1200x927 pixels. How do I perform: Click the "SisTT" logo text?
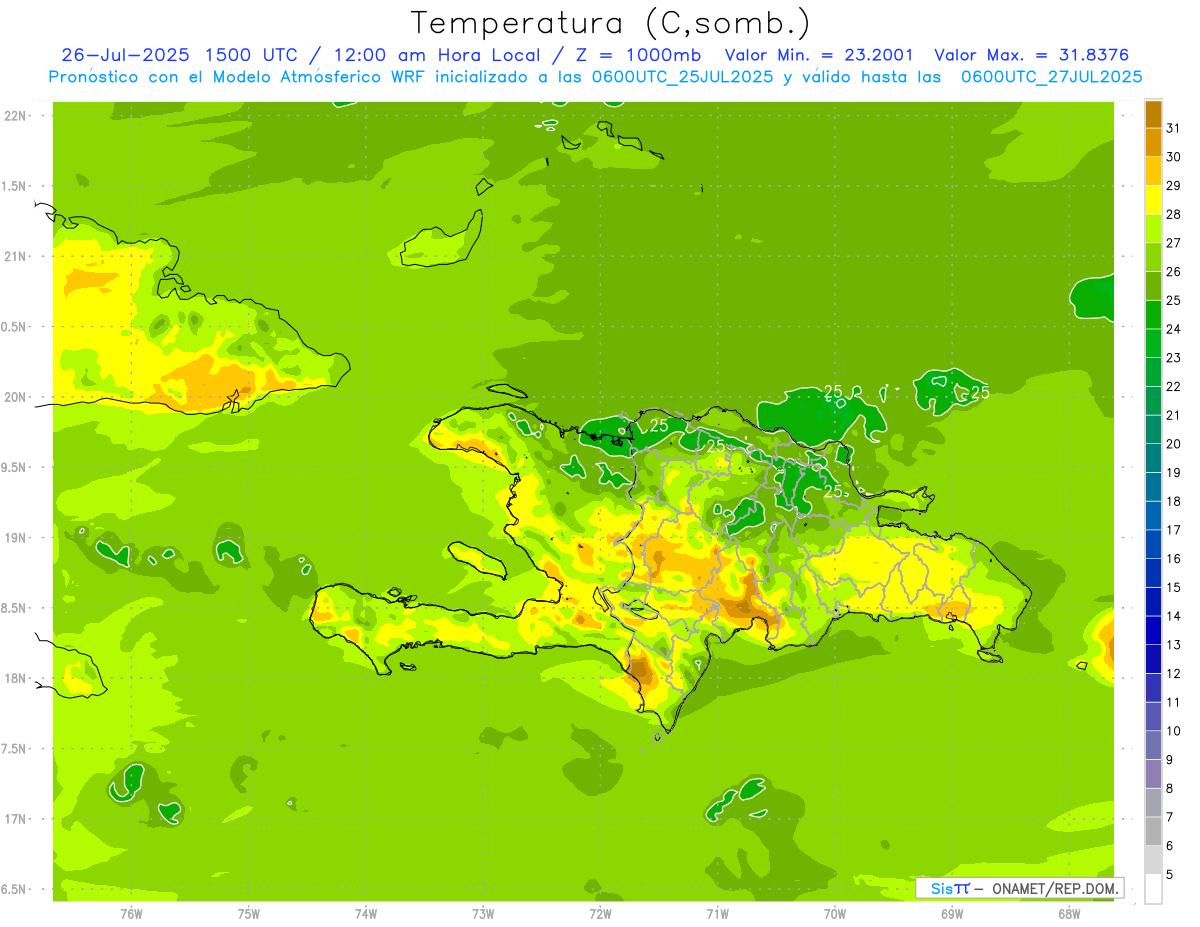[x=949, y=888]
